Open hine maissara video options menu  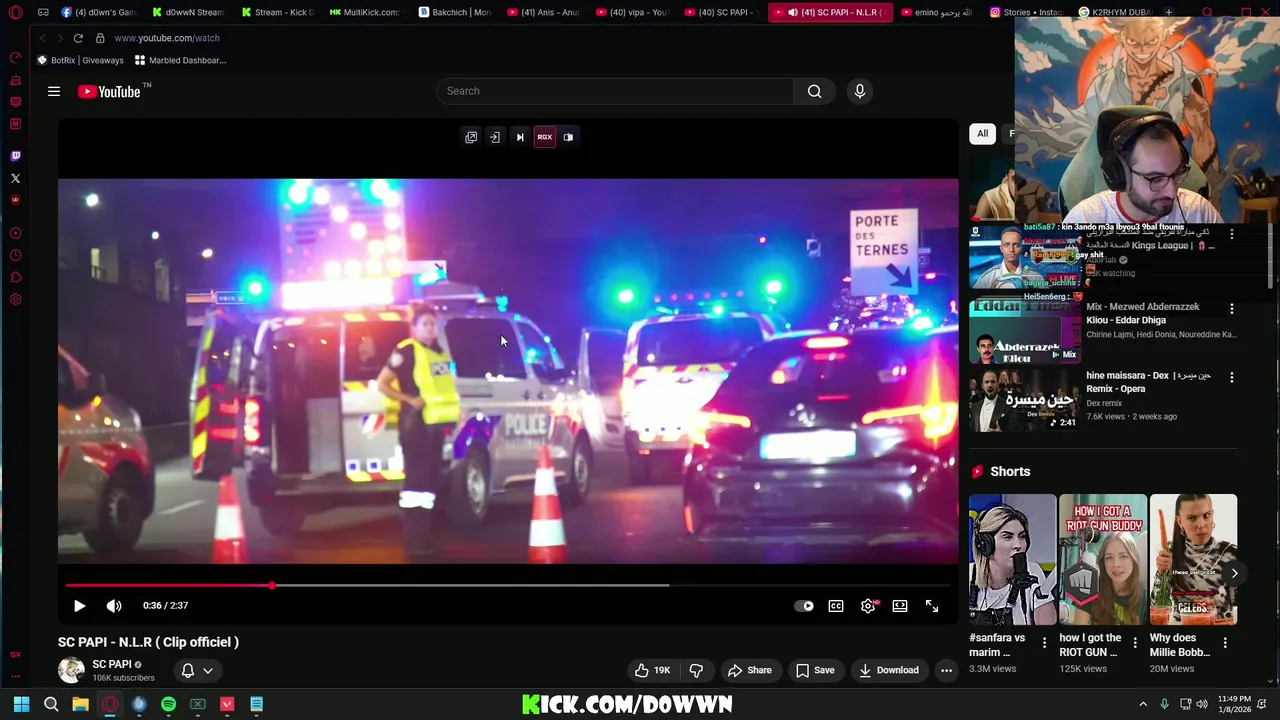(1232, 378)
